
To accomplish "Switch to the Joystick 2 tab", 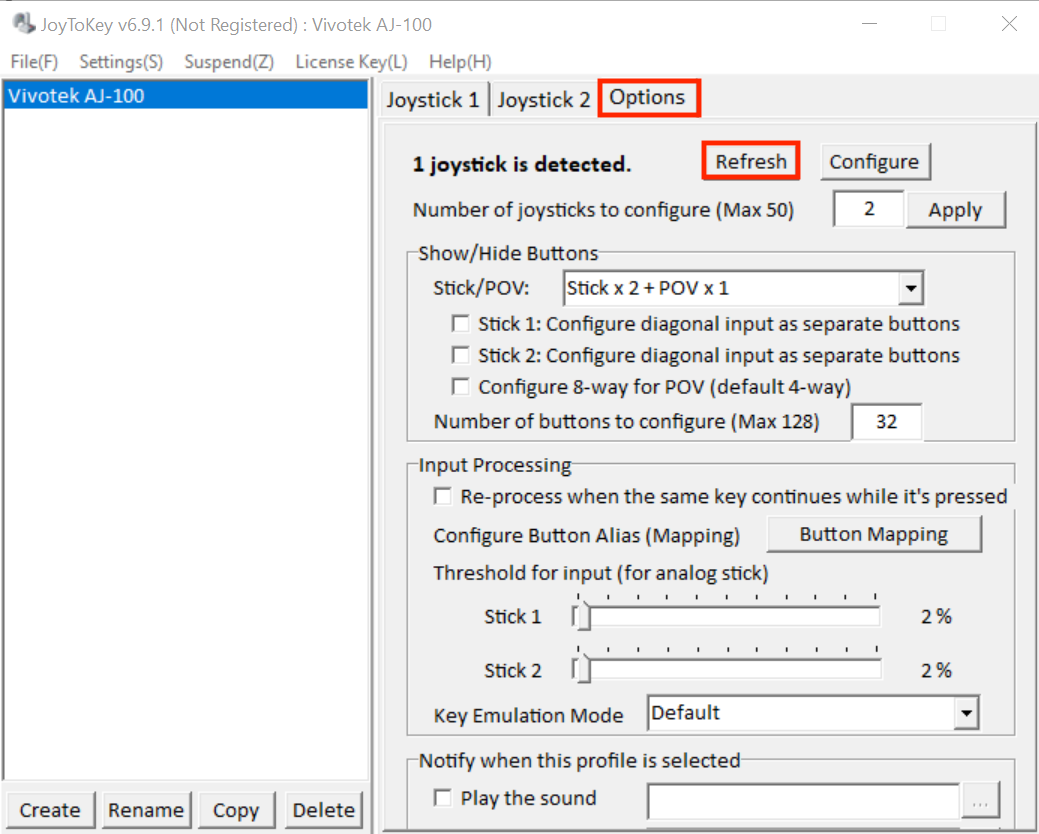I will [x=544, y=100].
